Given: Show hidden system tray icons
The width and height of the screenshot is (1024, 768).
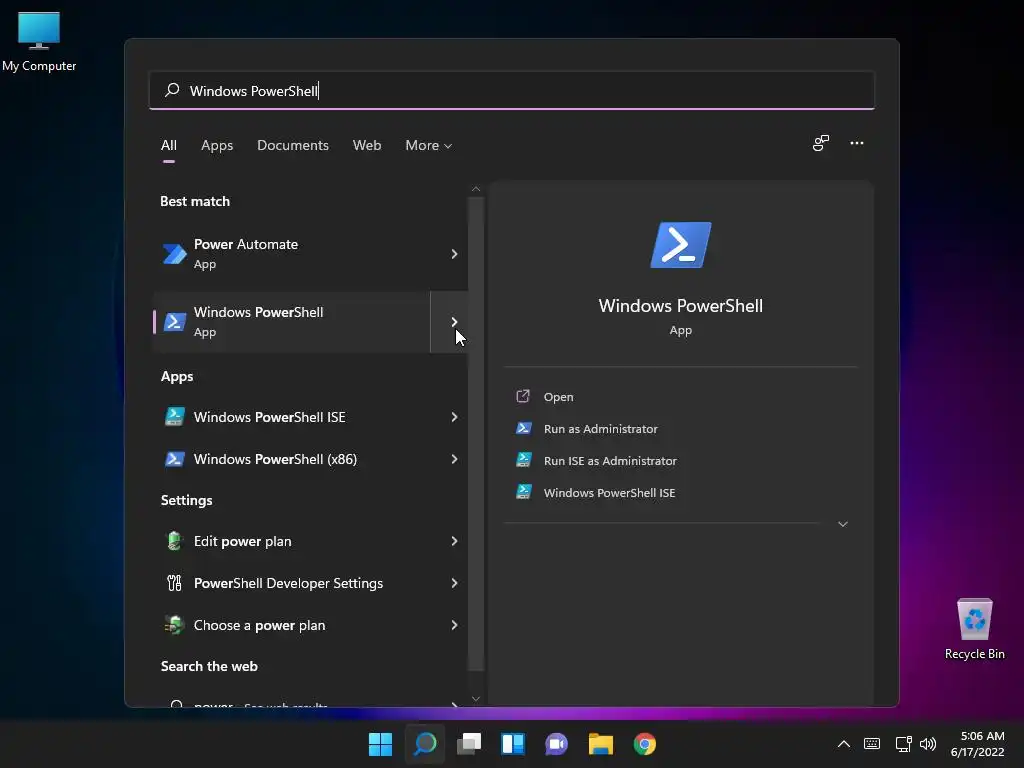Looking at the screenshot, I should pos(844,744).
